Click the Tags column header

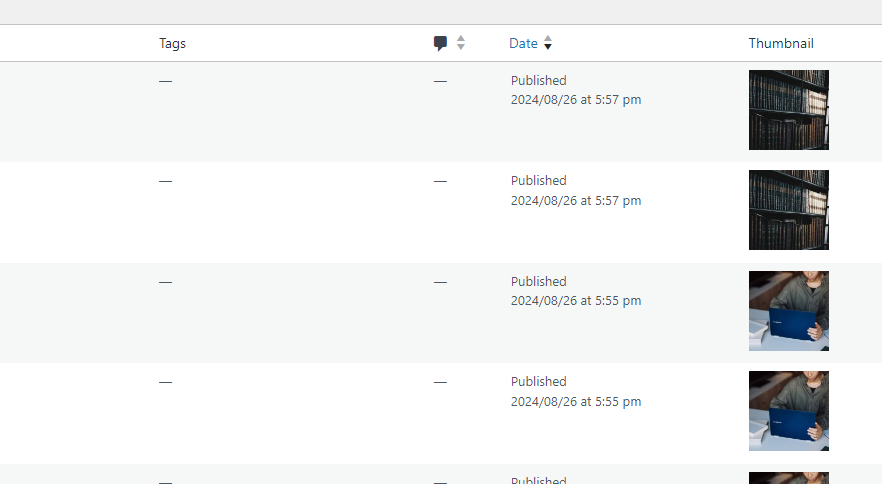172,43
